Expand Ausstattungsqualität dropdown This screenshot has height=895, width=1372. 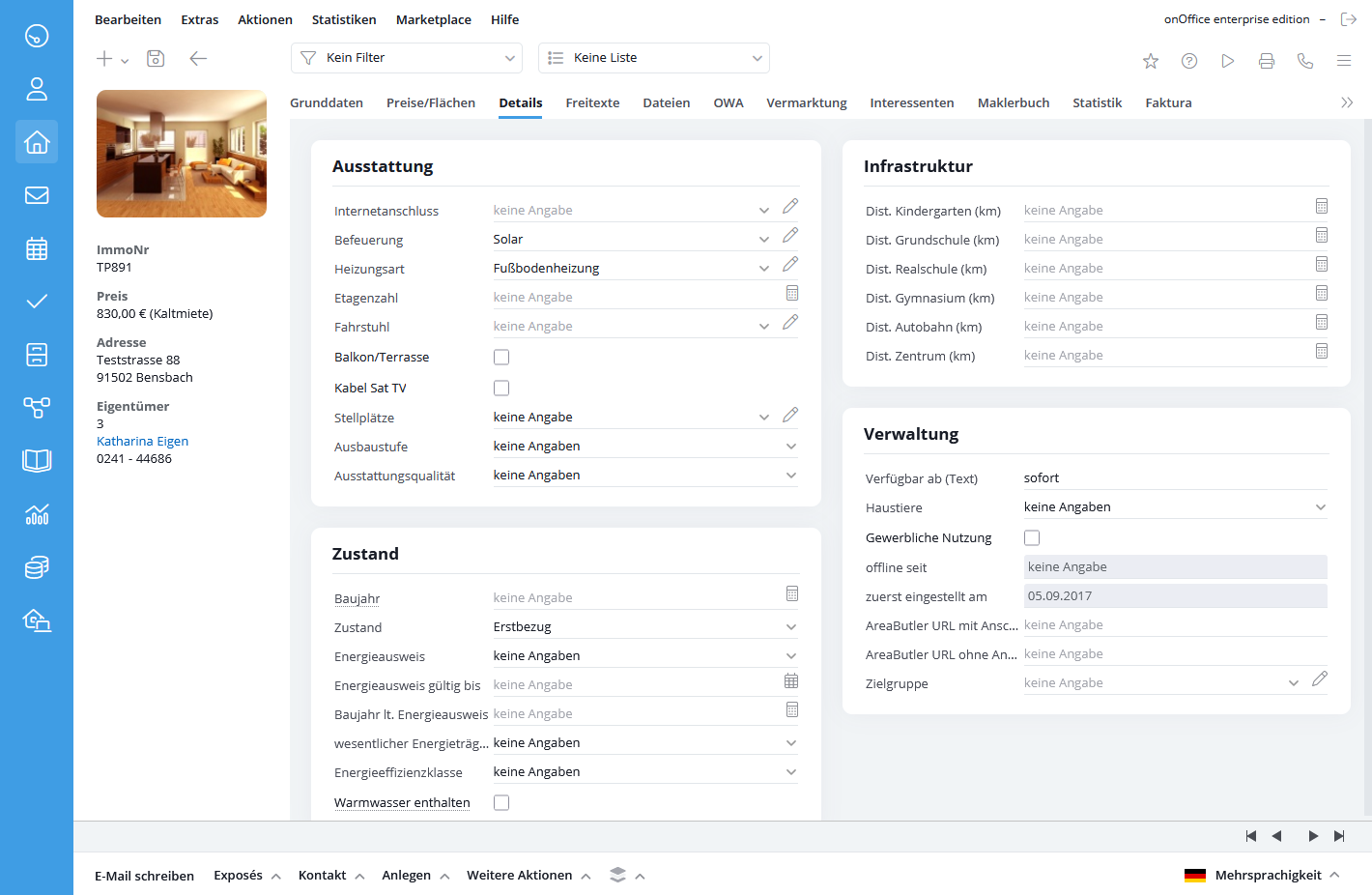click(x=791, y=476)
